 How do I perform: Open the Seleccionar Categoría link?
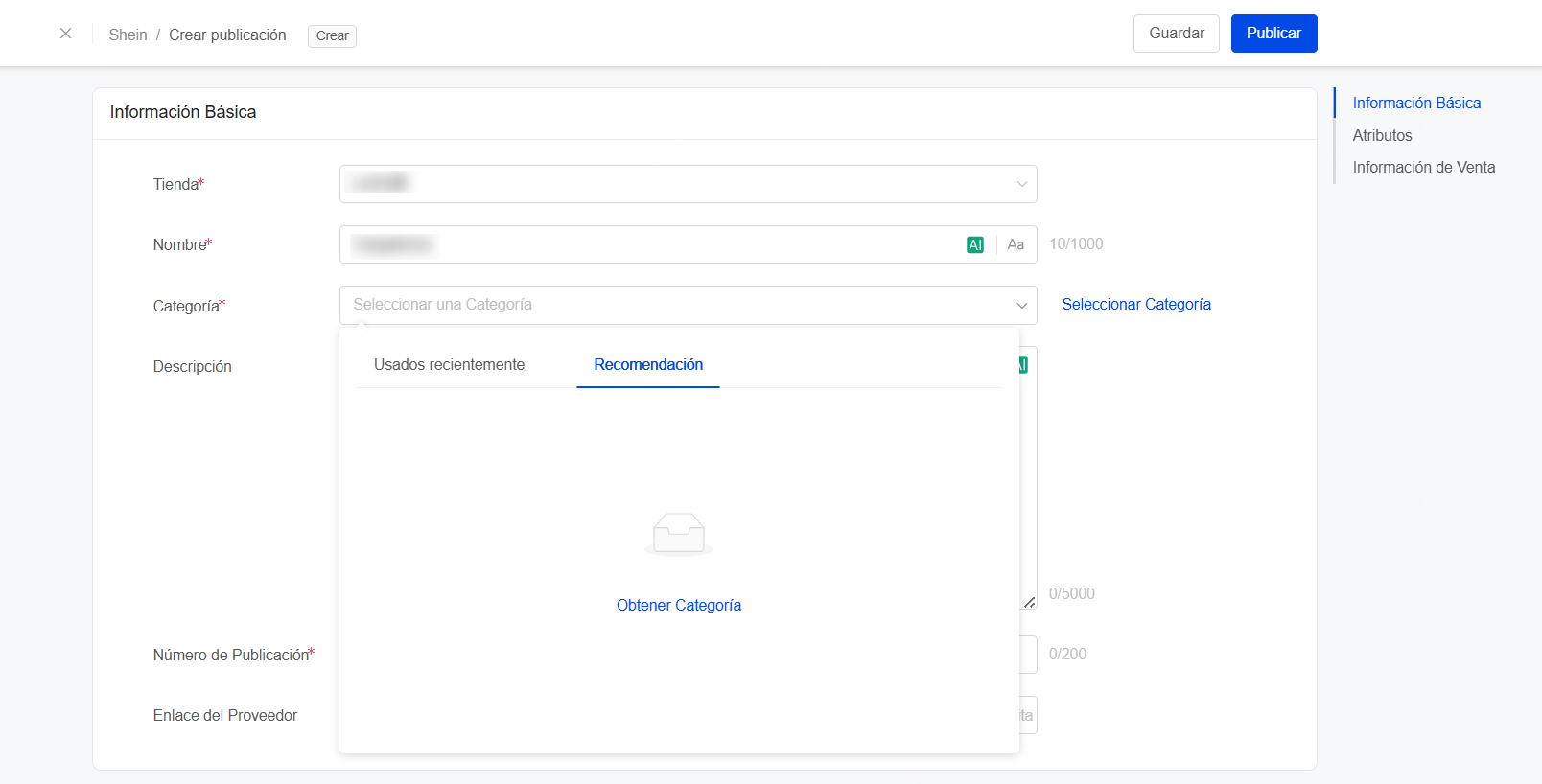click(x=1135, y=304)
